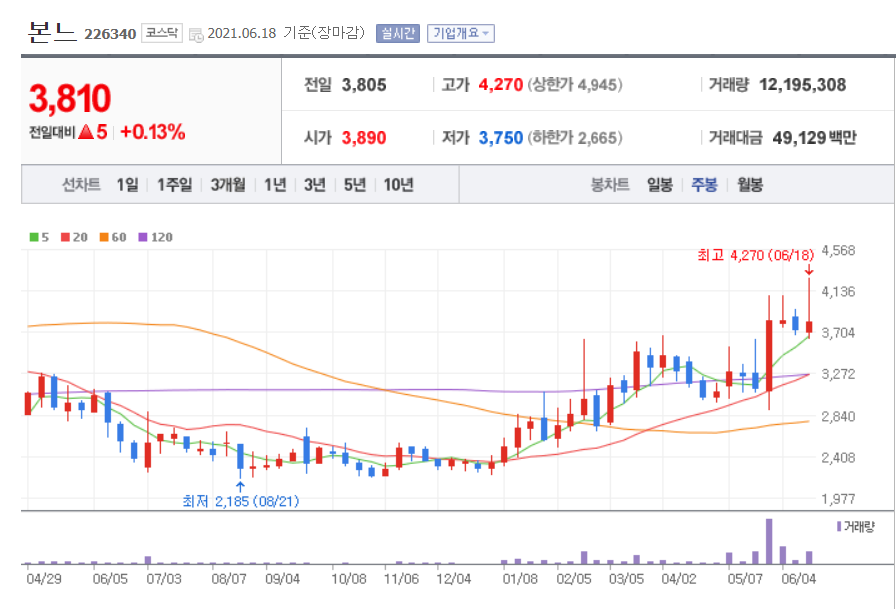Screen dimensions: 896x609
Task: Click the 시가 value 3,890
Action: click(x=364, y=138)
